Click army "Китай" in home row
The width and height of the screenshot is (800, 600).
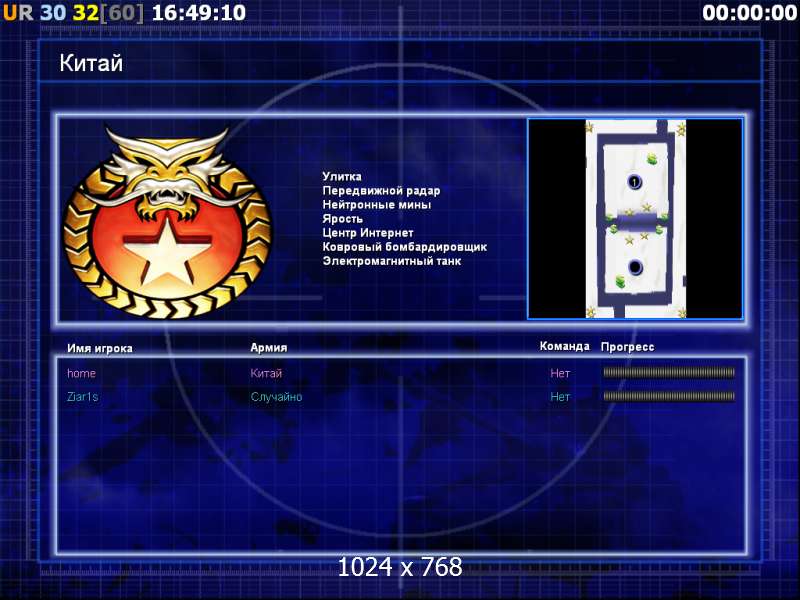266,373
